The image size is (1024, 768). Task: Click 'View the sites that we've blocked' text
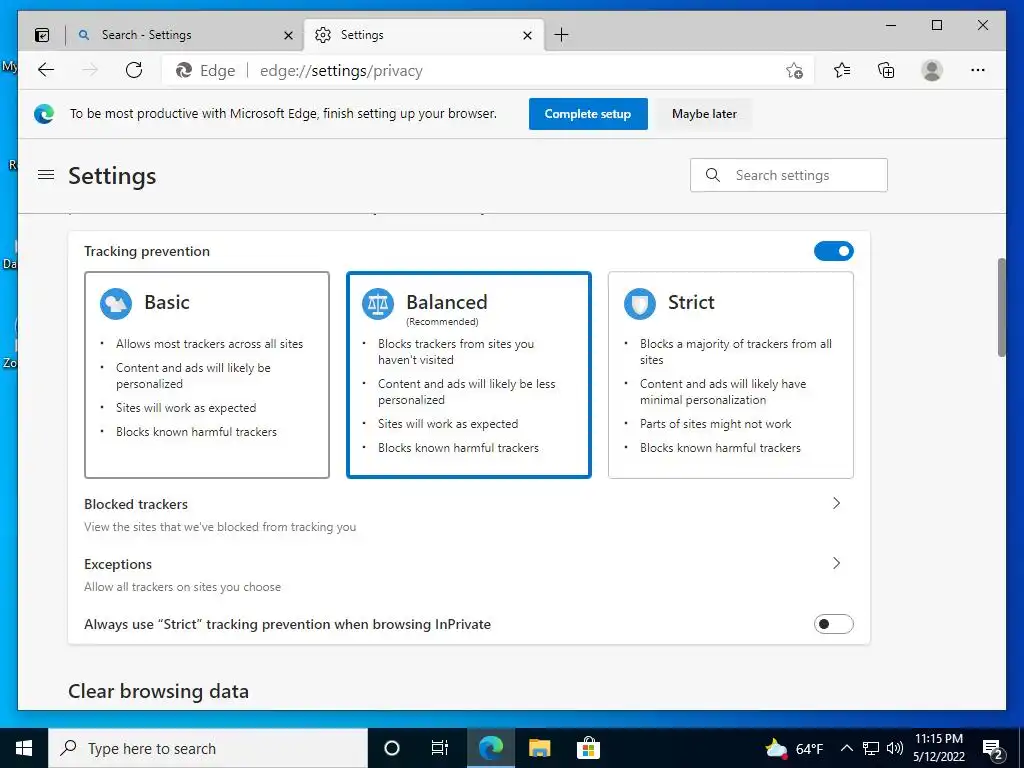pyautogui.click(x=220, y=527)
